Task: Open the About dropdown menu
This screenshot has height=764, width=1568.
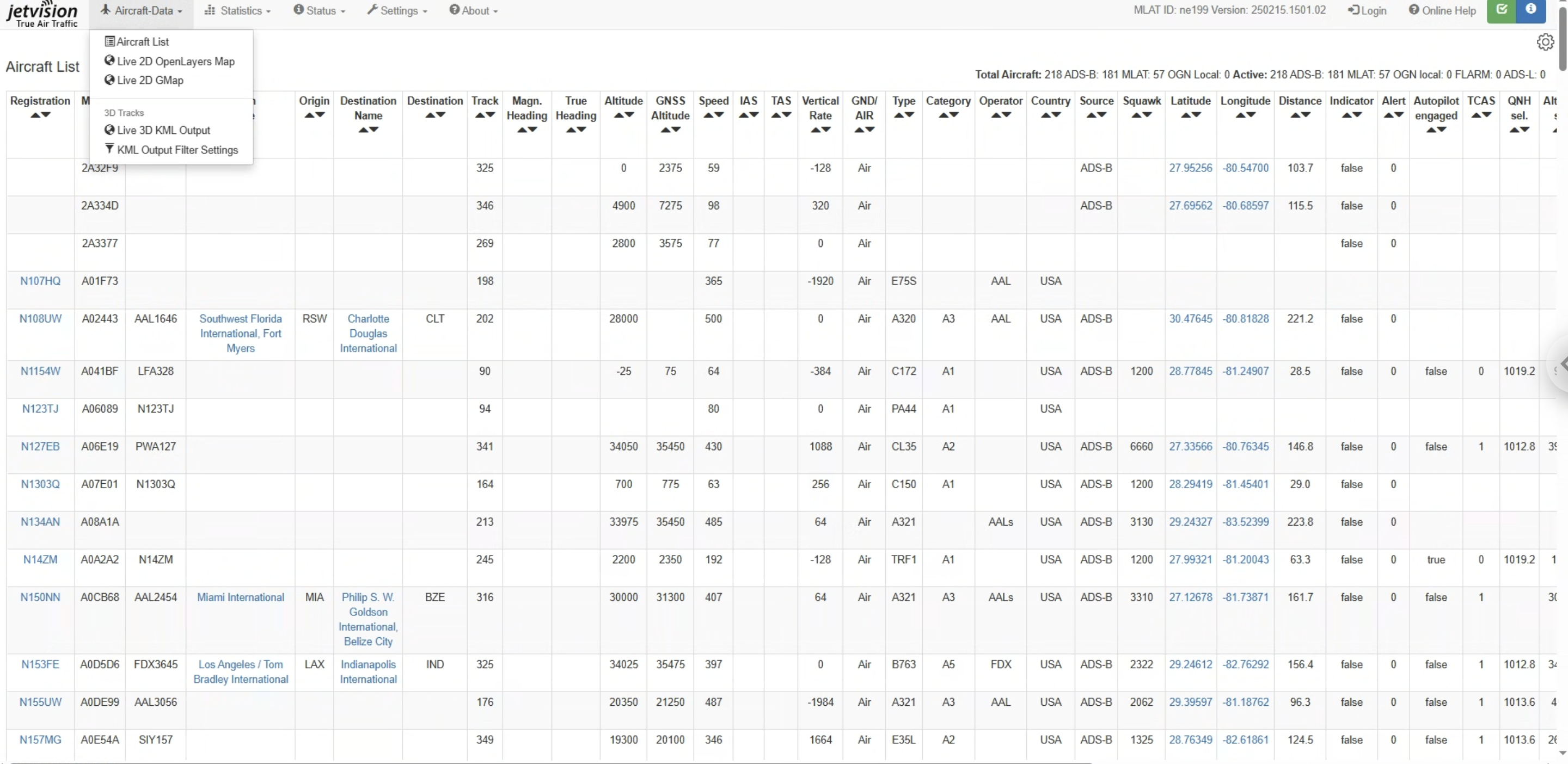Action: coord(473,10)
